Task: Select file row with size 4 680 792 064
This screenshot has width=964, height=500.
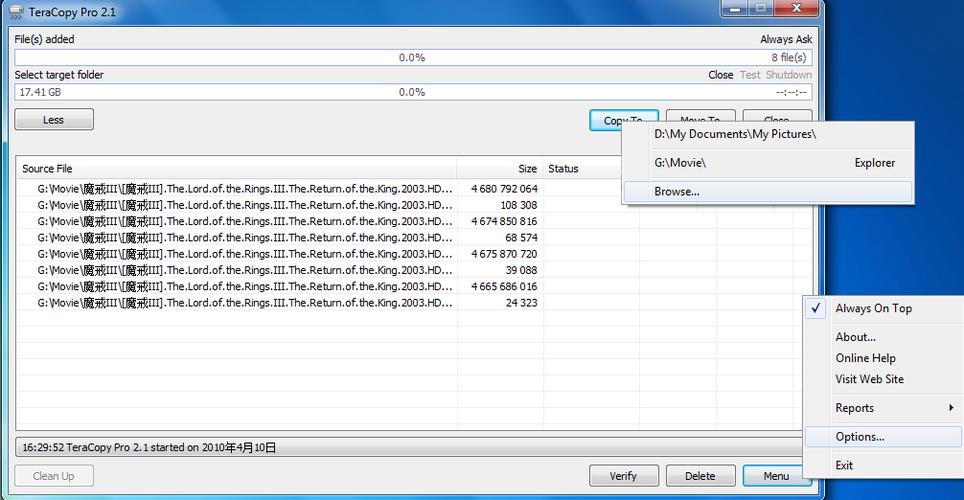Action: click(413, 189)
